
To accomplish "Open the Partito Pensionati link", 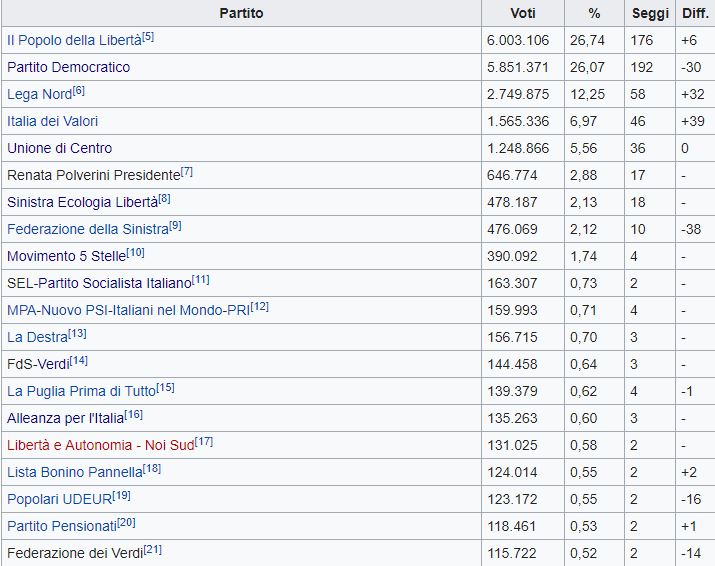I will coord(61,526).
